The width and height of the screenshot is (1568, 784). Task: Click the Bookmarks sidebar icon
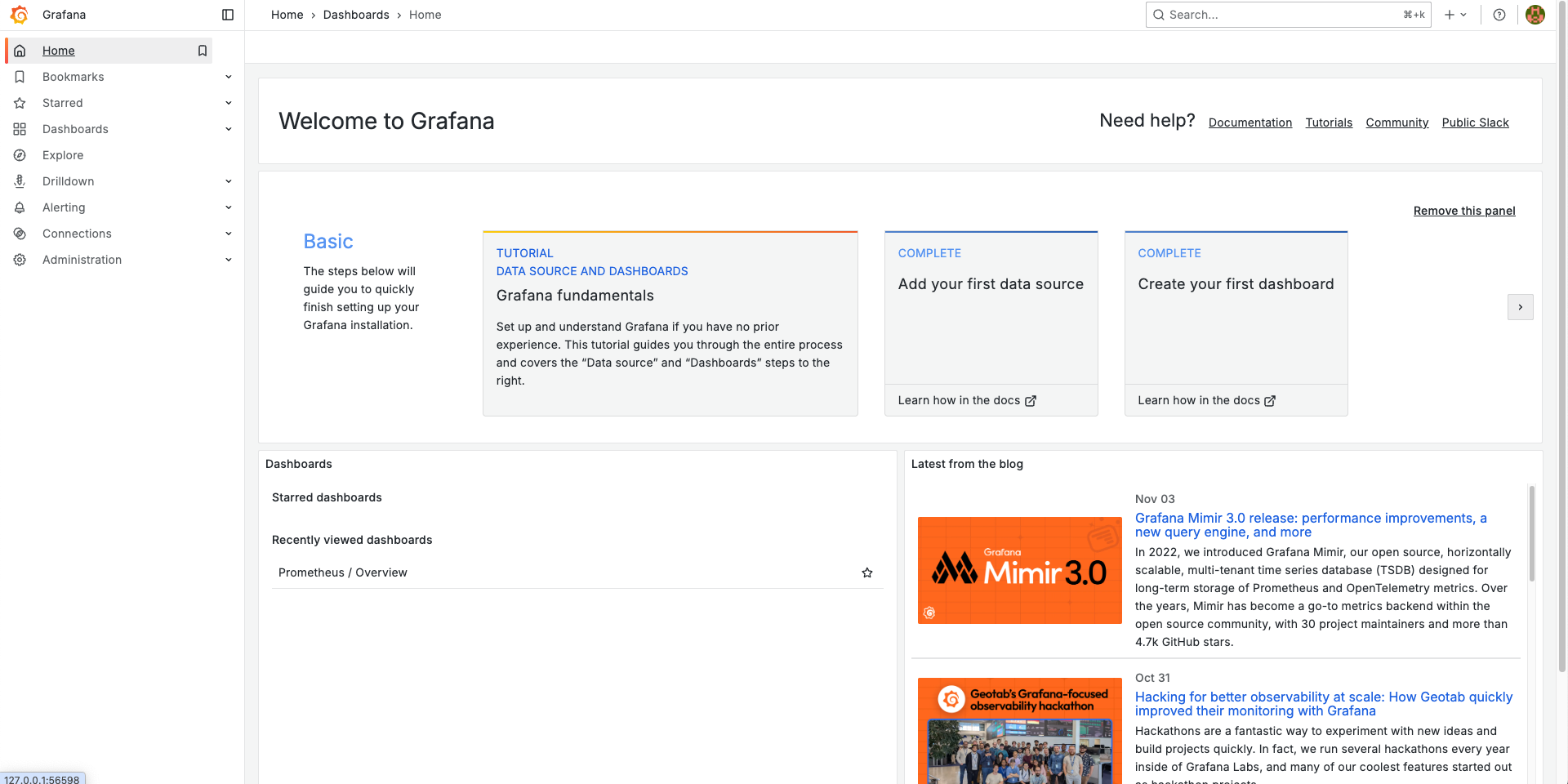[20, 77]
